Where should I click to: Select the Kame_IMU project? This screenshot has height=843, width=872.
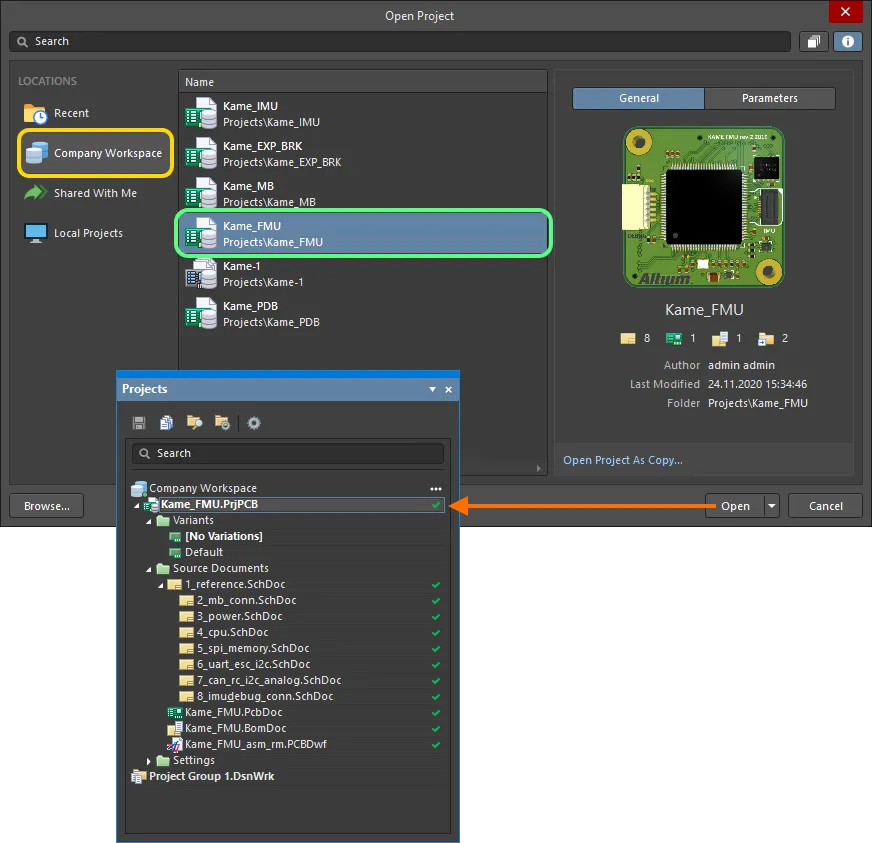pos(363,113)
